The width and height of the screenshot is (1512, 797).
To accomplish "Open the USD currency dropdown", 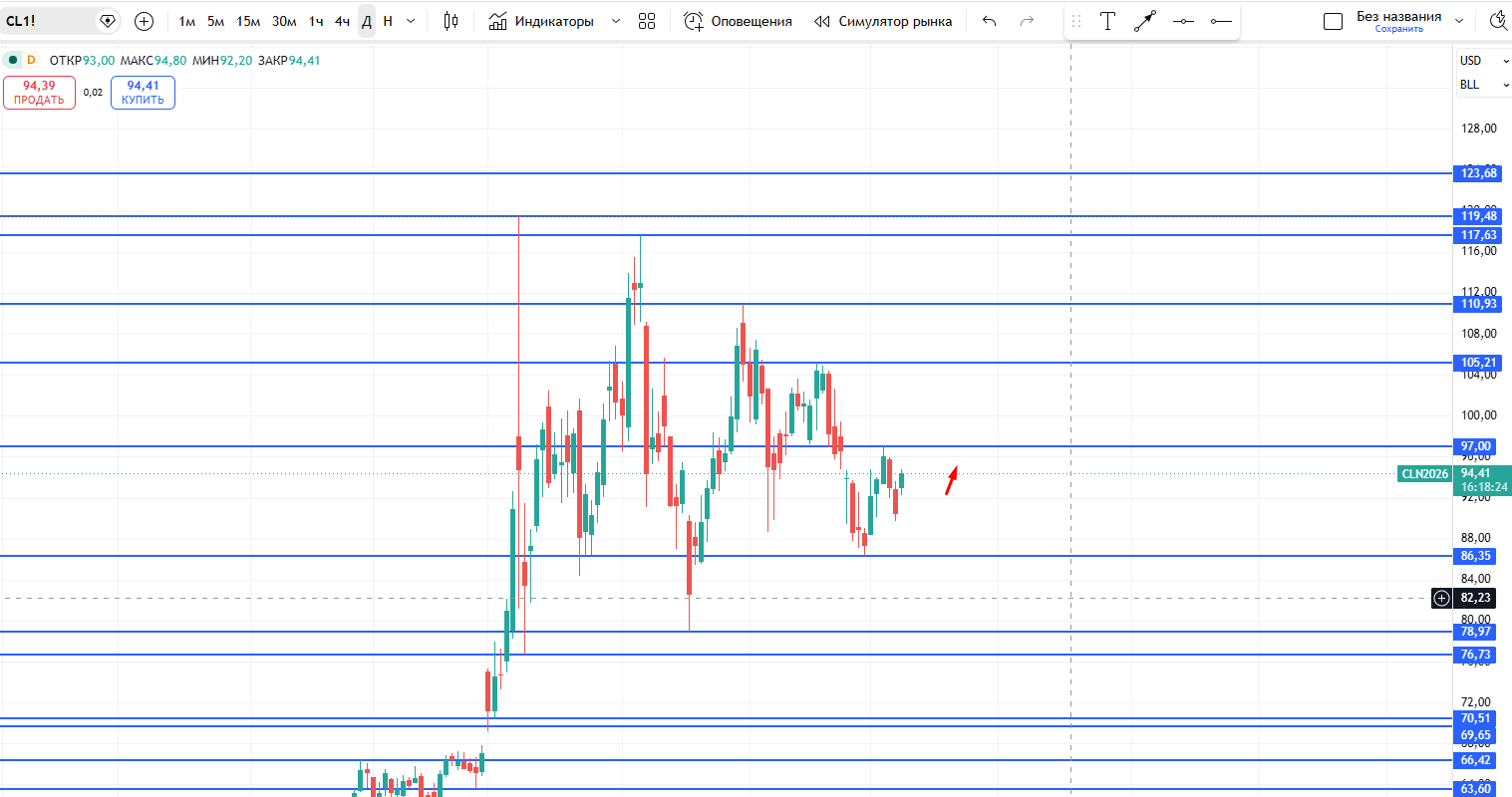I will [x=1484, y=60].
